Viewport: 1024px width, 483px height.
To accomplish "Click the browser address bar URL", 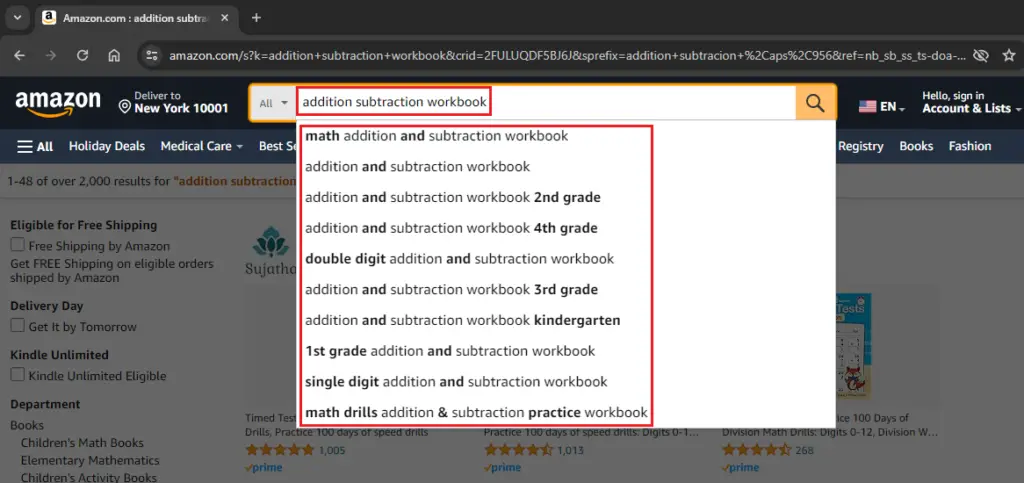I will [x=568, y=56].
